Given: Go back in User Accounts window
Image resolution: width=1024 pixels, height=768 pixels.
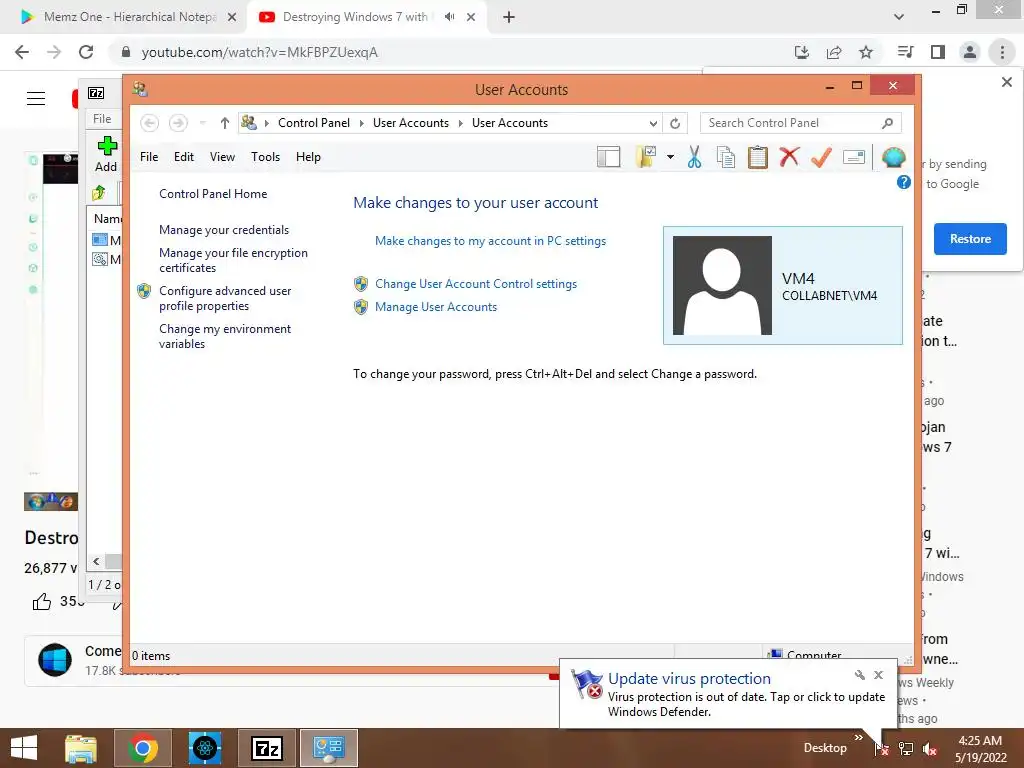Looking at the screenshot, I should pyautogui.click(x=150, y=123).
